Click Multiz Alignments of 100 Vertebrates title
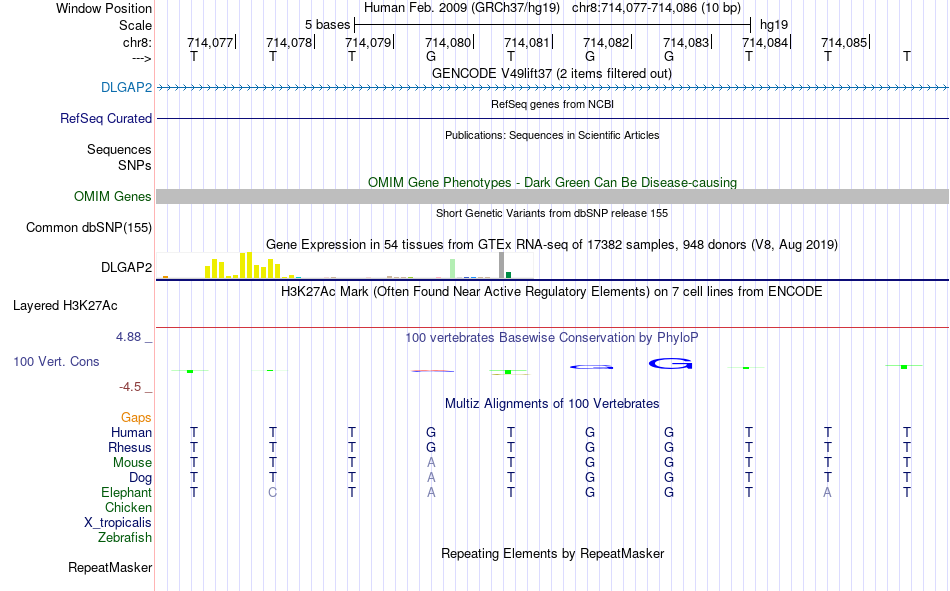The height and width of the screenshot is (591, 950). 552,404
